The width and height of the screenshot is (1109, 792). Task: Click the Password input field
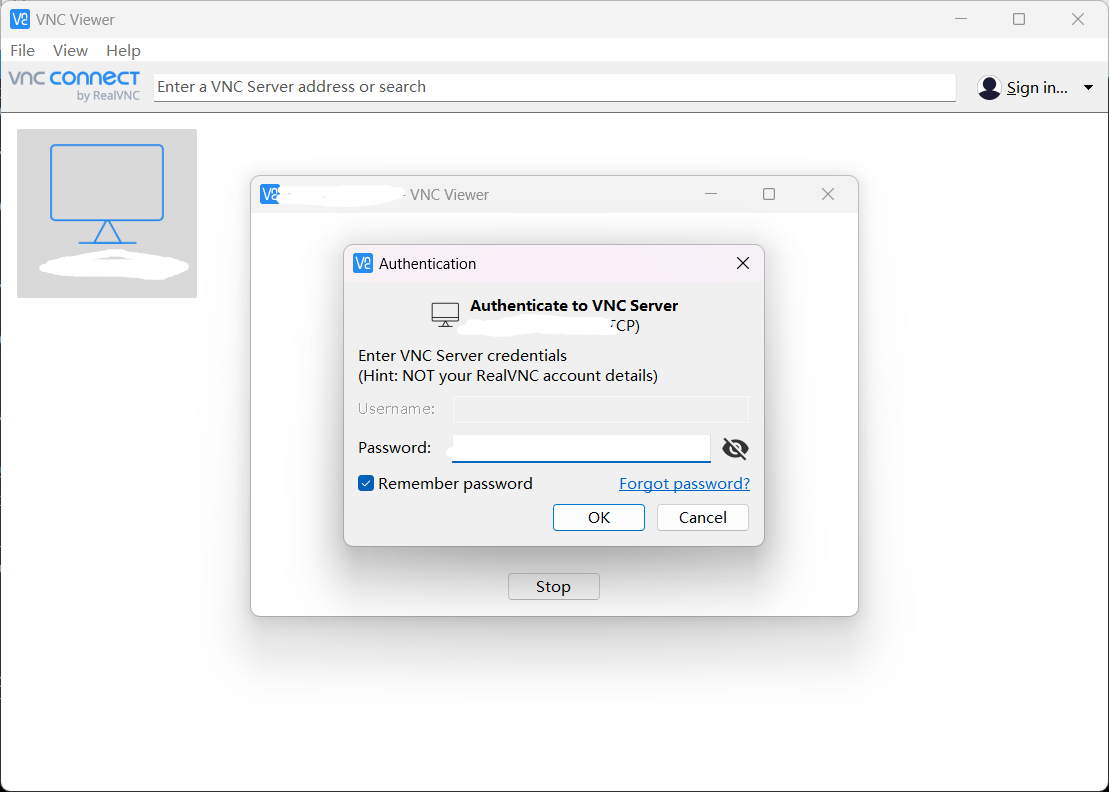click(x=580, y=448)
